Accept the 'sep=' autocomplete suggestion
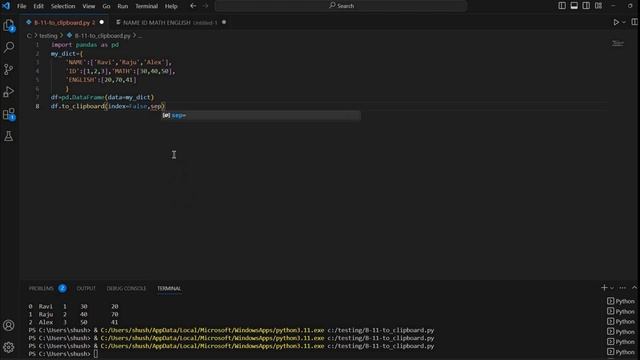The image size is (640, 360). point(261,116)
